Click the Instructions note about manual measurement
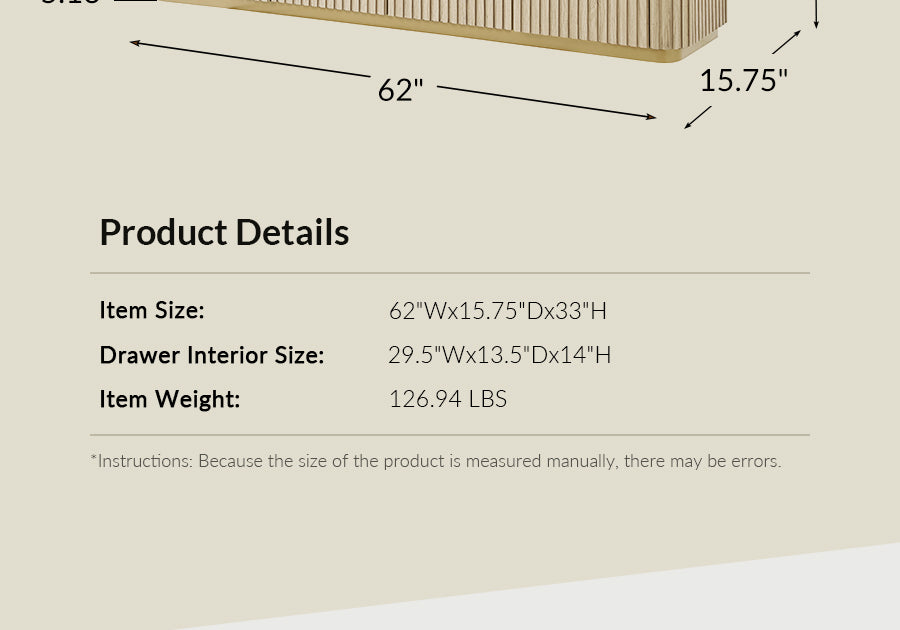This screenshot has width=900, height=630. [x=436, y=461]
